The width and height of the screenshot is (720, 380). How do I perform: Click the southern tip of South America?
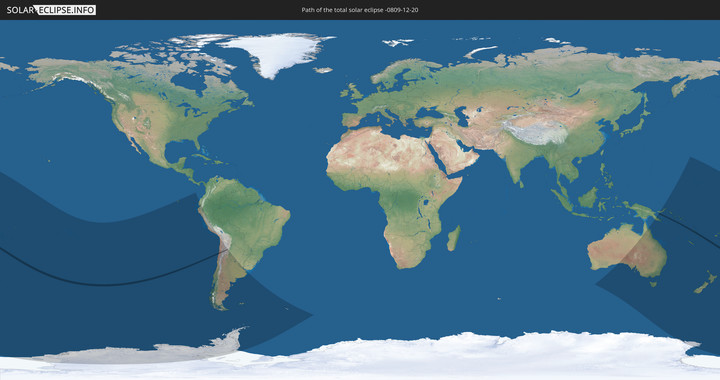click(220, 303)
